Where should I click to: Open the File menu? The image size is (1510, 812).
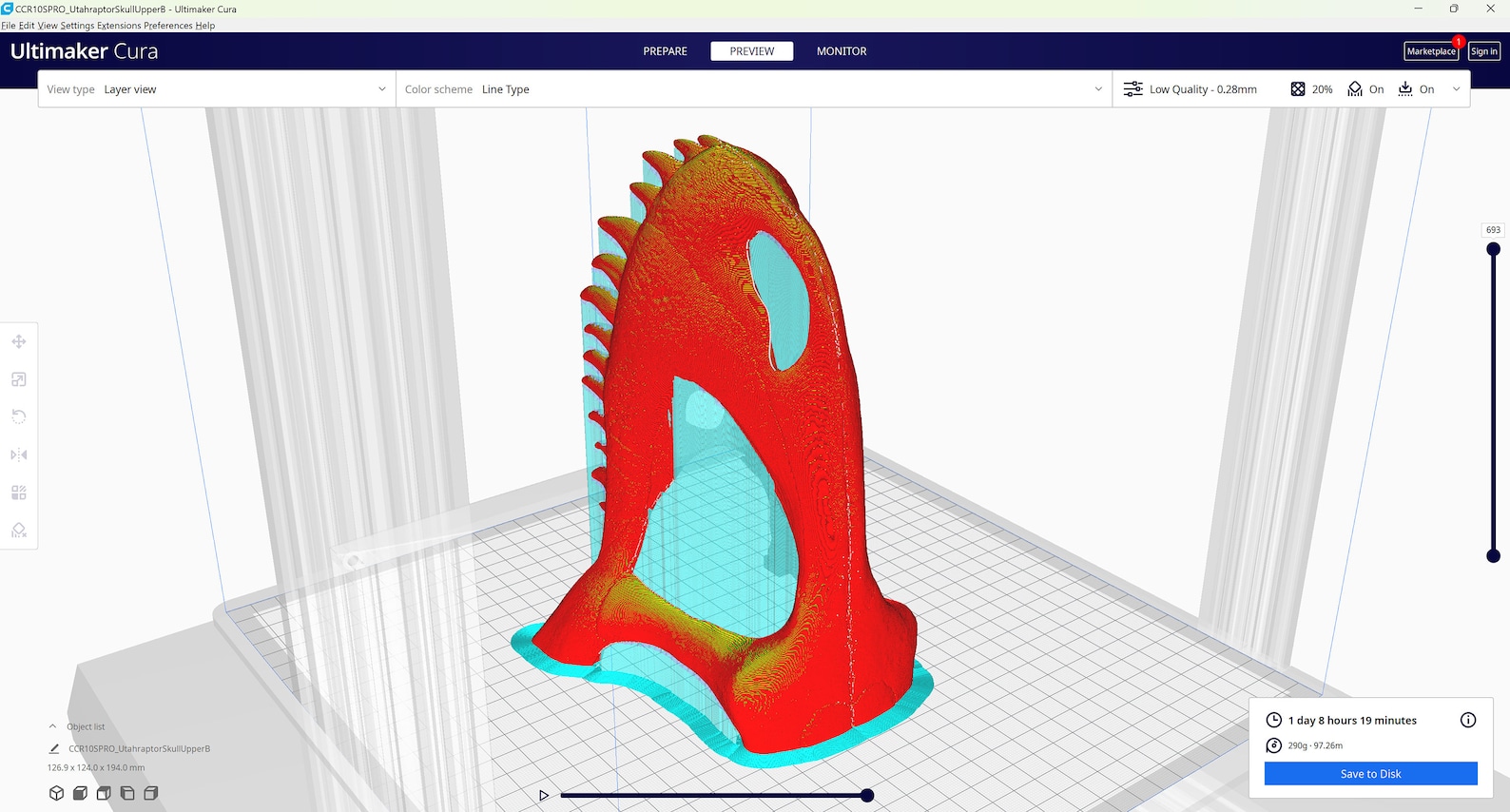point(9,26)
